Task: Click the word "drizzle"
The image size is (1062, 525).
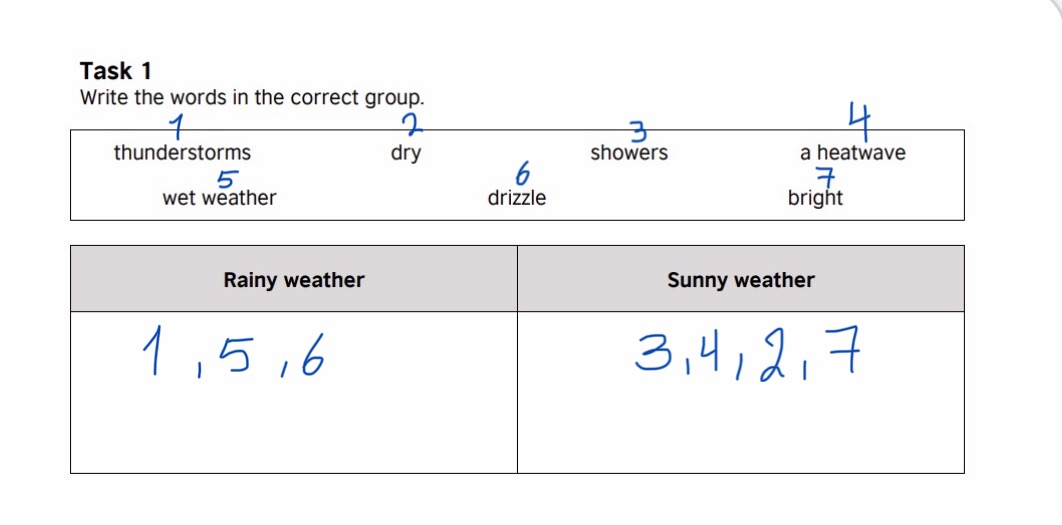Action: (517, 198)
